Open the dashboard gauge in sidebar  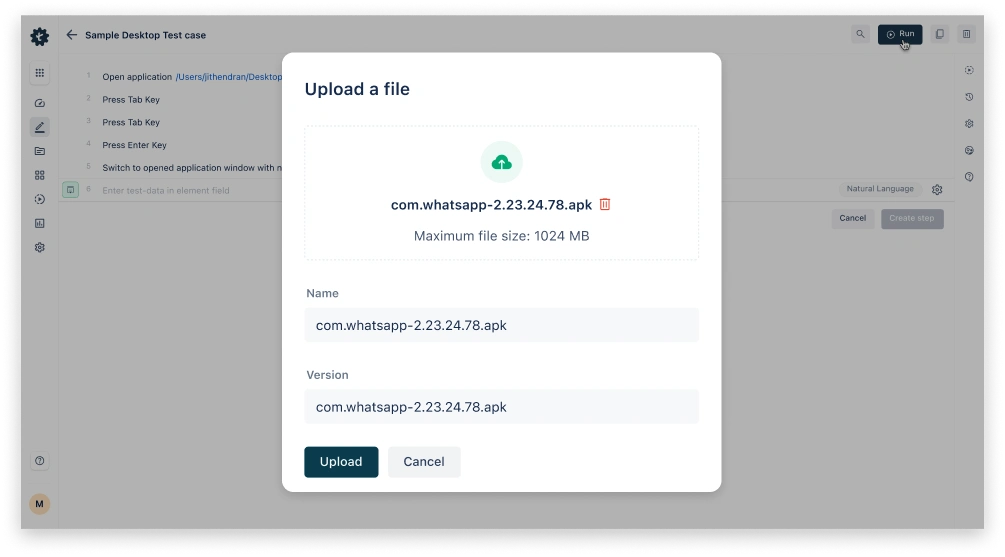coord(40,103)
